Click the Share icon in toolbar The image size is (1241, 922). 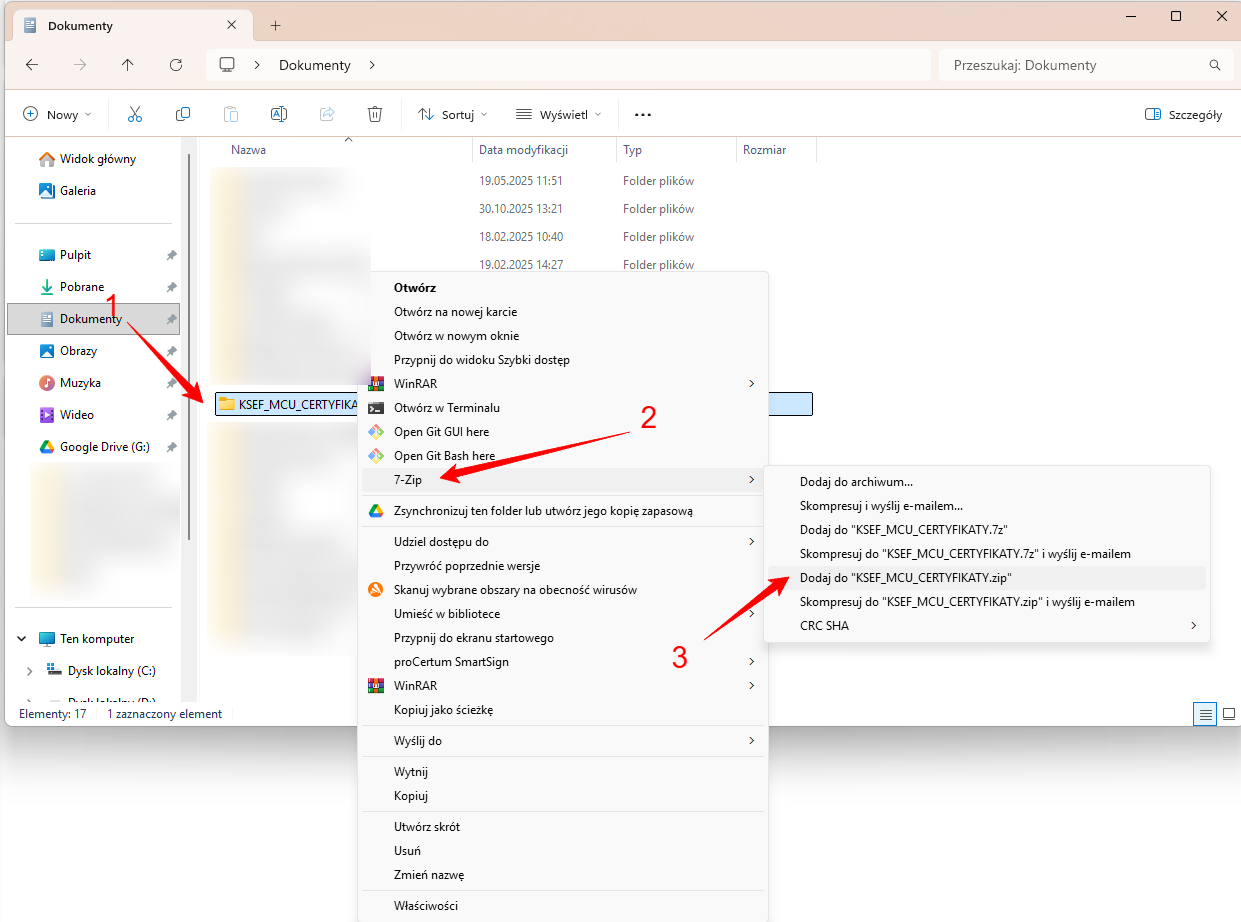click(x=327, y=114)
